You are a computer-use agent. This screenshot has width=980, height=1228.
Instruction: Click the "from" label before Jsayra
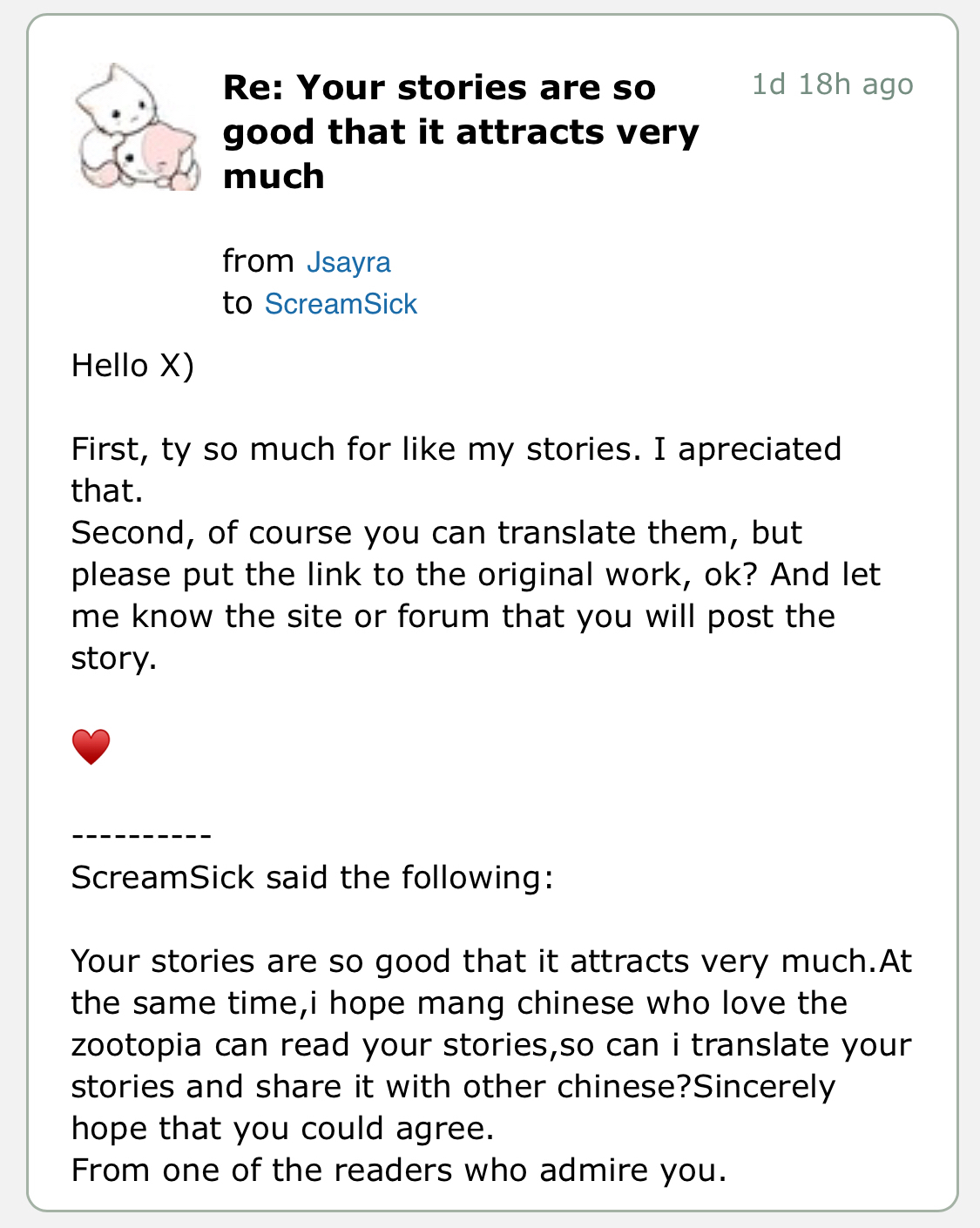point(258,261)
